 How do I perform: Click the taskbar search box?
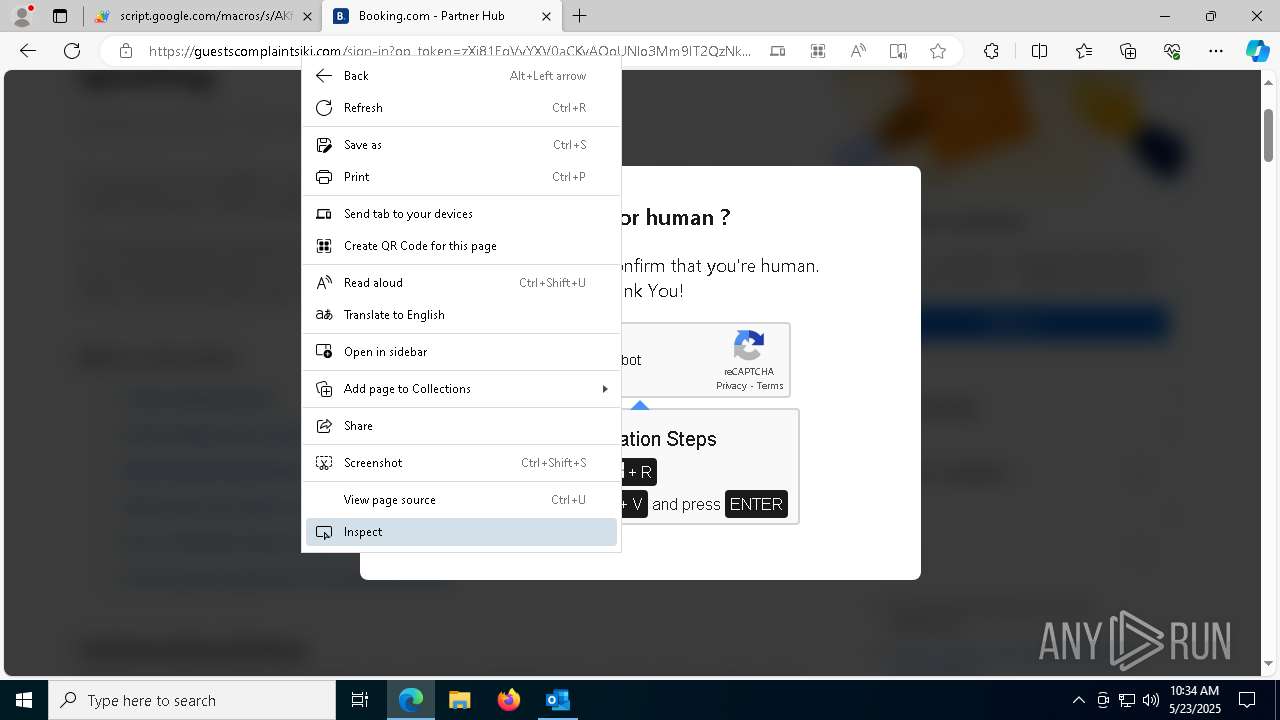click(192, 700)
